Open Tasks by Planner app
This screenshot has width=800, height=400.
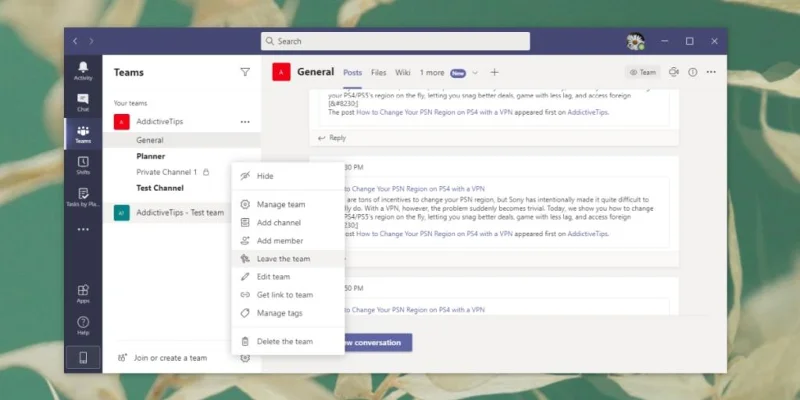tap(83, 197)
